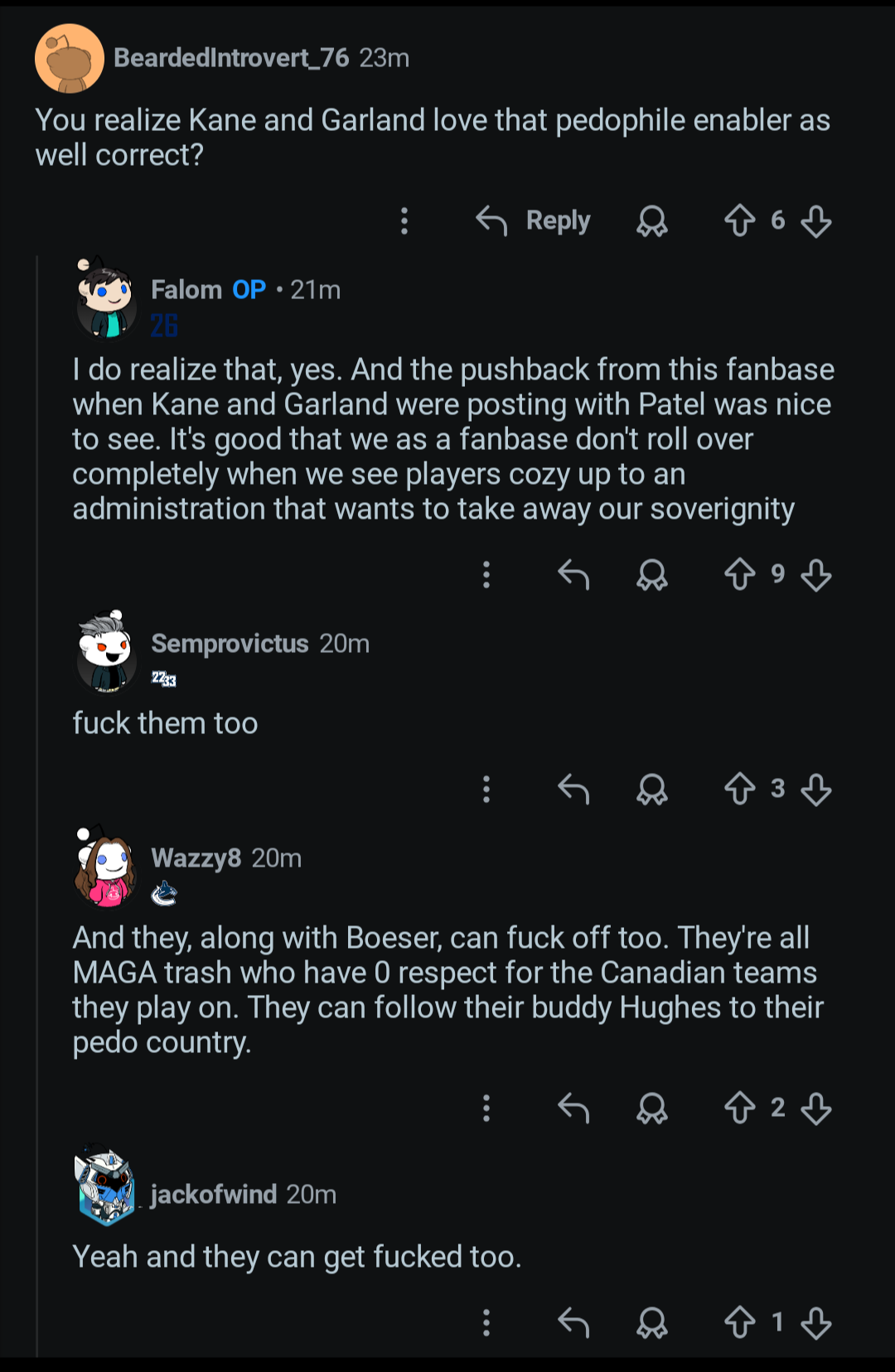The width and height of the screenshot is (895, 1372).
Task: Reply to Wazzy8's comment
Action: (x=573, y=1108)
